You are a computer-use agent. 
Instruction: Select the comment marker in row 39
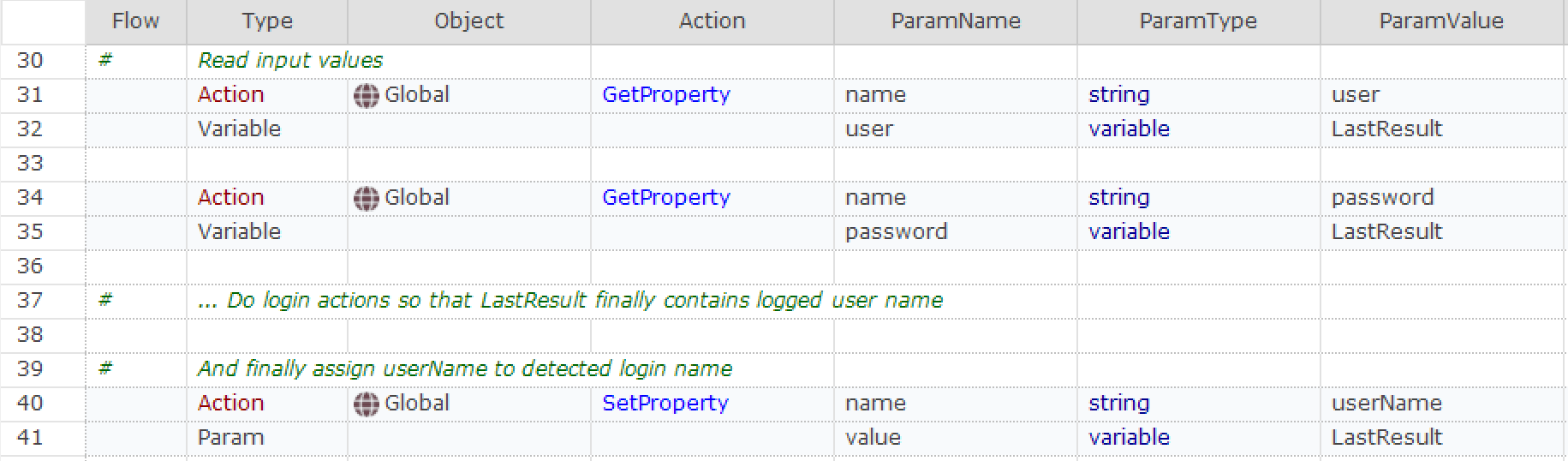[105, 368]
